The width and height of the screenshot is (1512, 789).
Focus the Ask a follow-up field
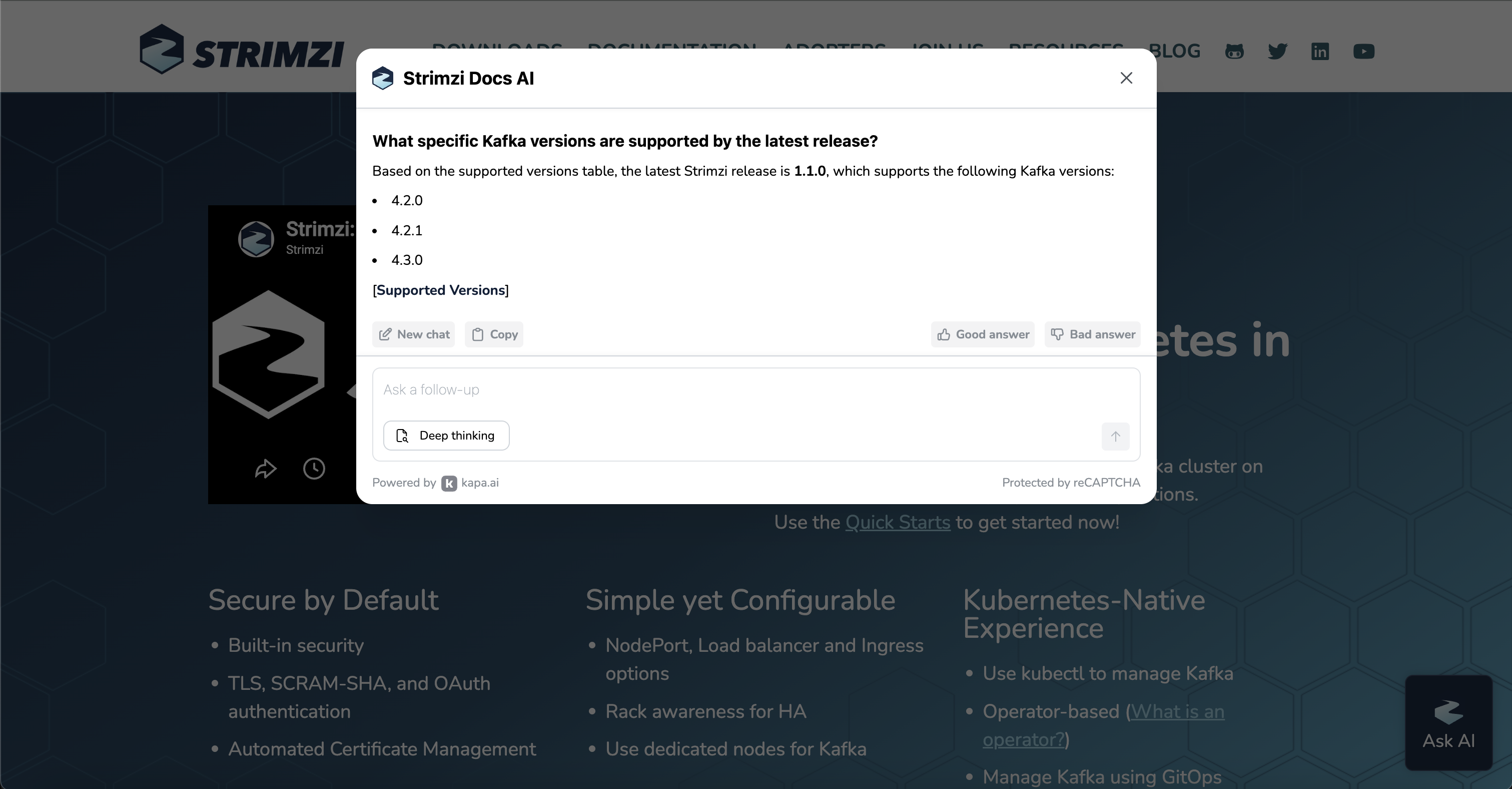756,390
